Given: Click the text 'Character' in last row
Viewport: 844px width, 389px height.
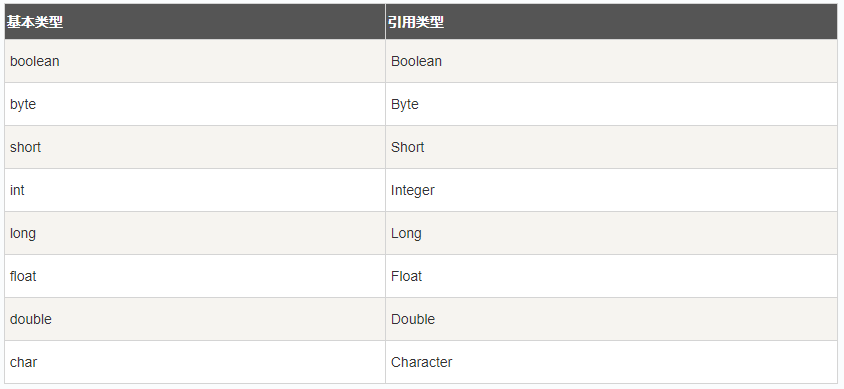Looking at the screenshot, I should pyautogui.click(x=421, y=362).
